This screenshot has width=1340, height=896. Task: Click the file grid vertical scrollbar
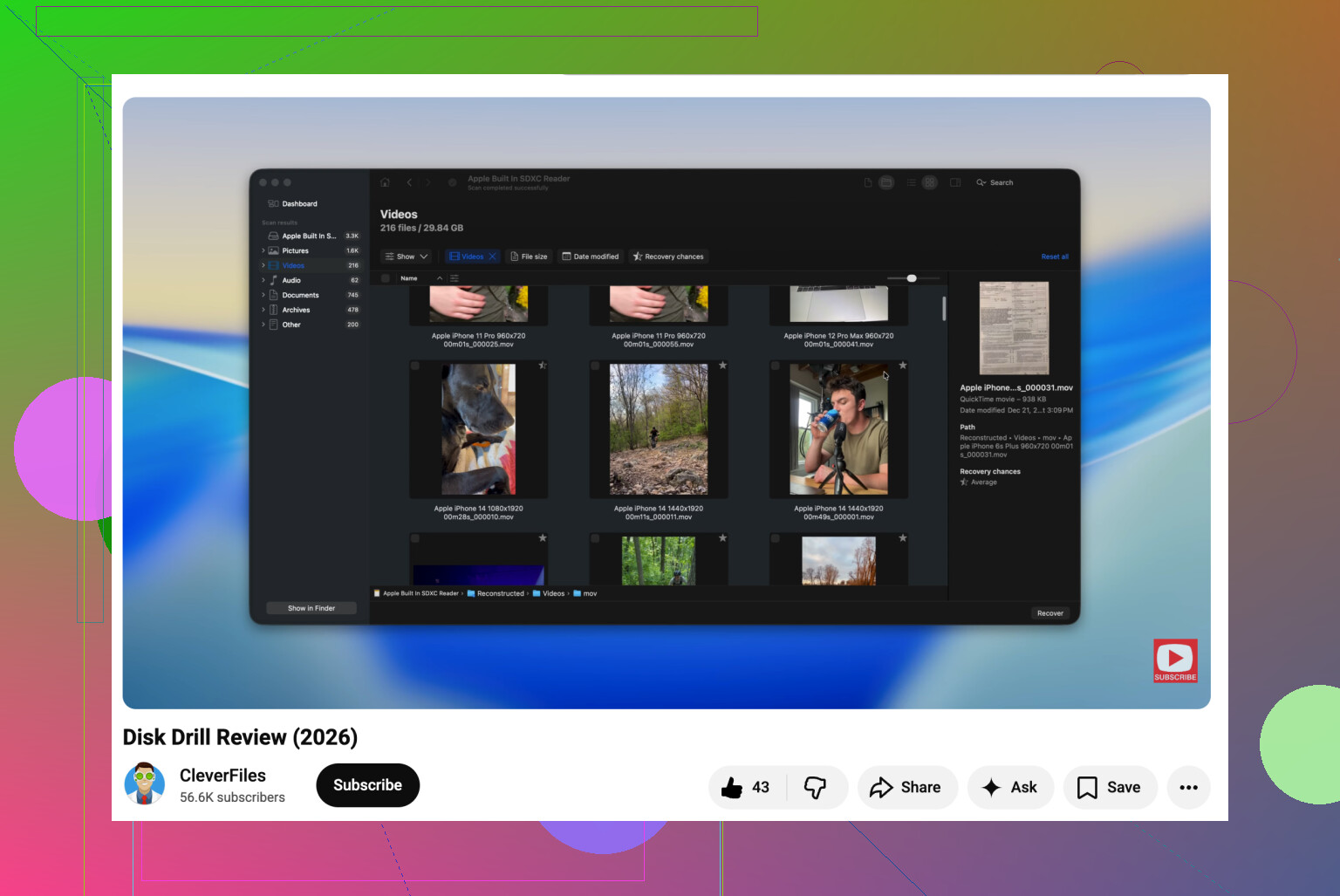[944, 308]
